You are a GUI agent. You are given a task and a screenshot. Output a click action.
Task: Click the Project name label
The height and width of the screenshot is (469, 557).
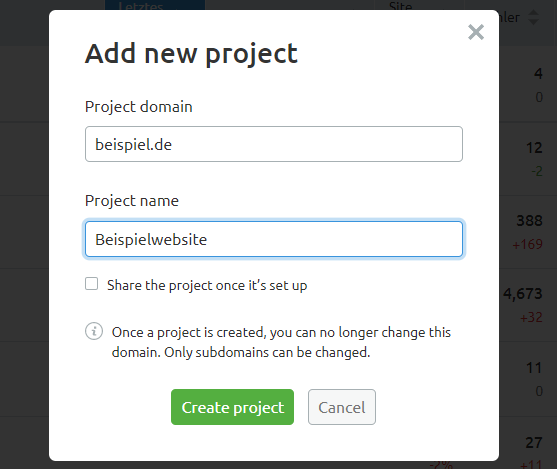[132, 201]
